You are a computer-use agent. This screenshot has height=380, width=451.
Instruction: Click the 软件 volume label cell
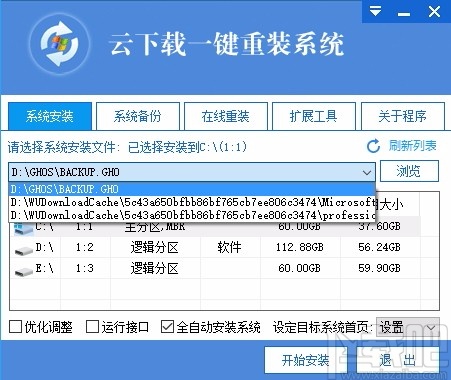point(229,247)
